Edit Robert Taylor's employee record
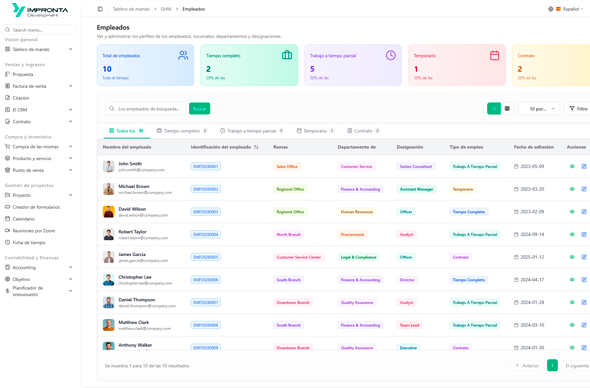 [x=584, y=234]
